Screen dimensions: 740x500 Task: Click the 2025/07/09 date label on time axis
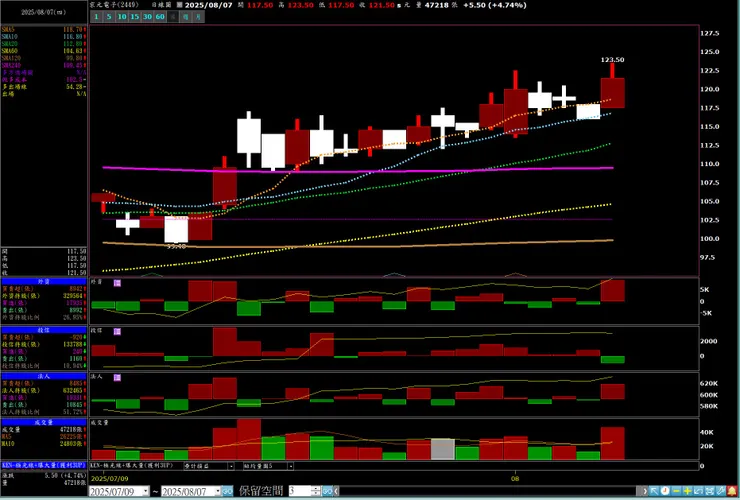pyautogui.click(x=110, y=478)
